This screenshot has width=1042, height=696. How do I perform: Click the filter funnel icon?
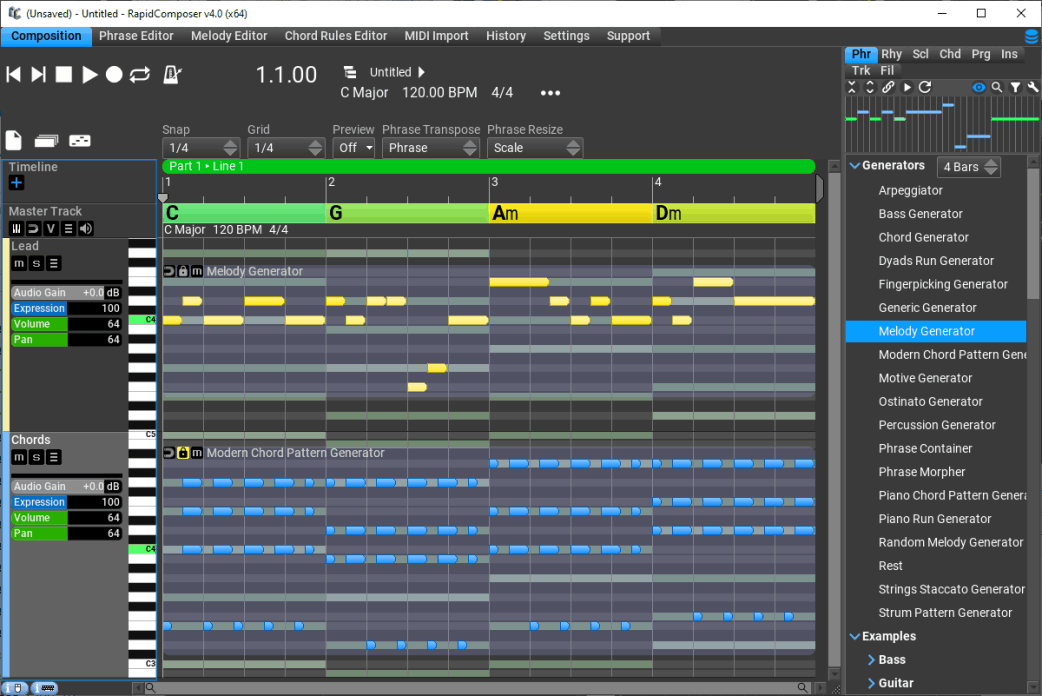coord(1015,87)
